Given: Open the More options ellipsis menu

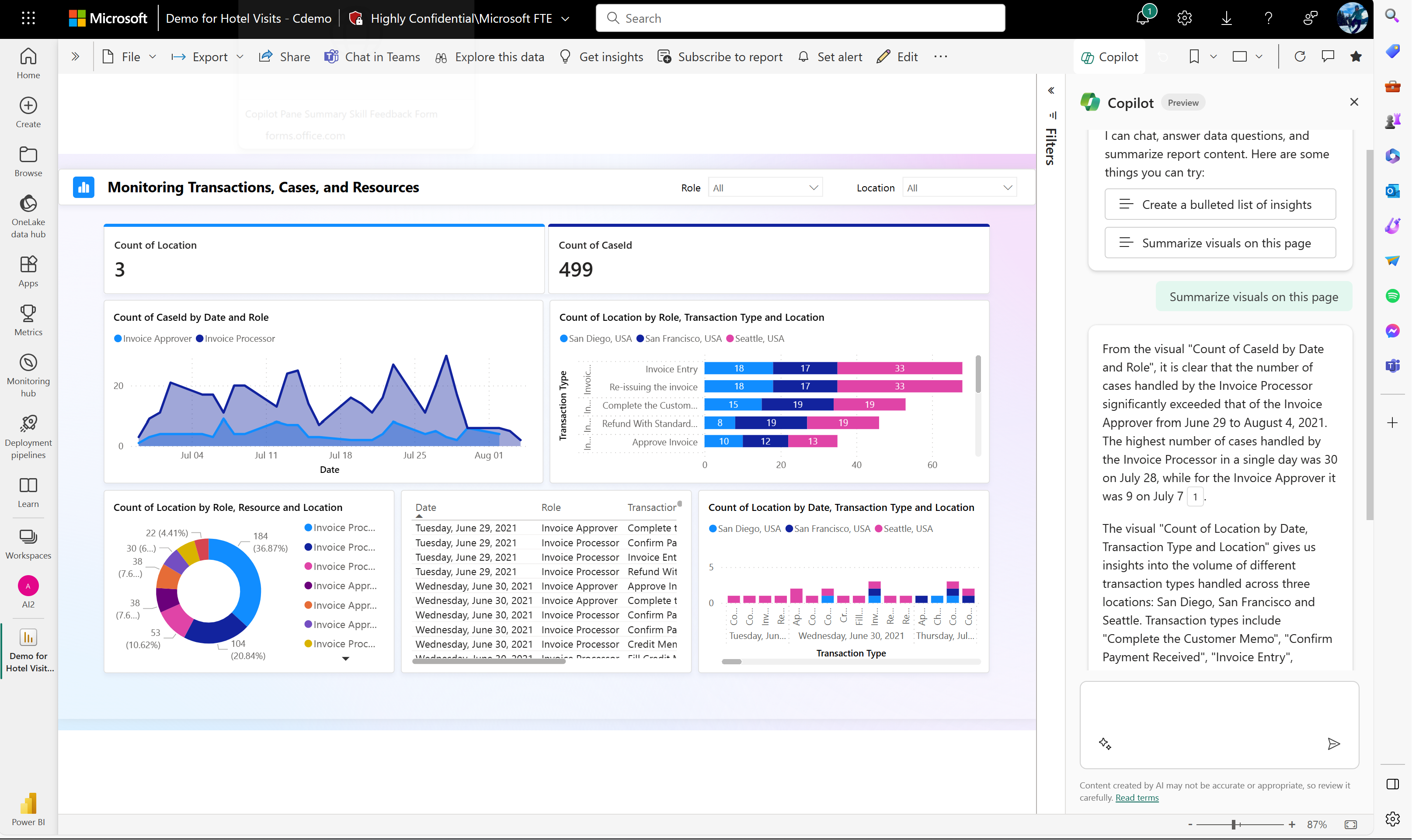Looking at the screenshot, I should click(940, 57).
